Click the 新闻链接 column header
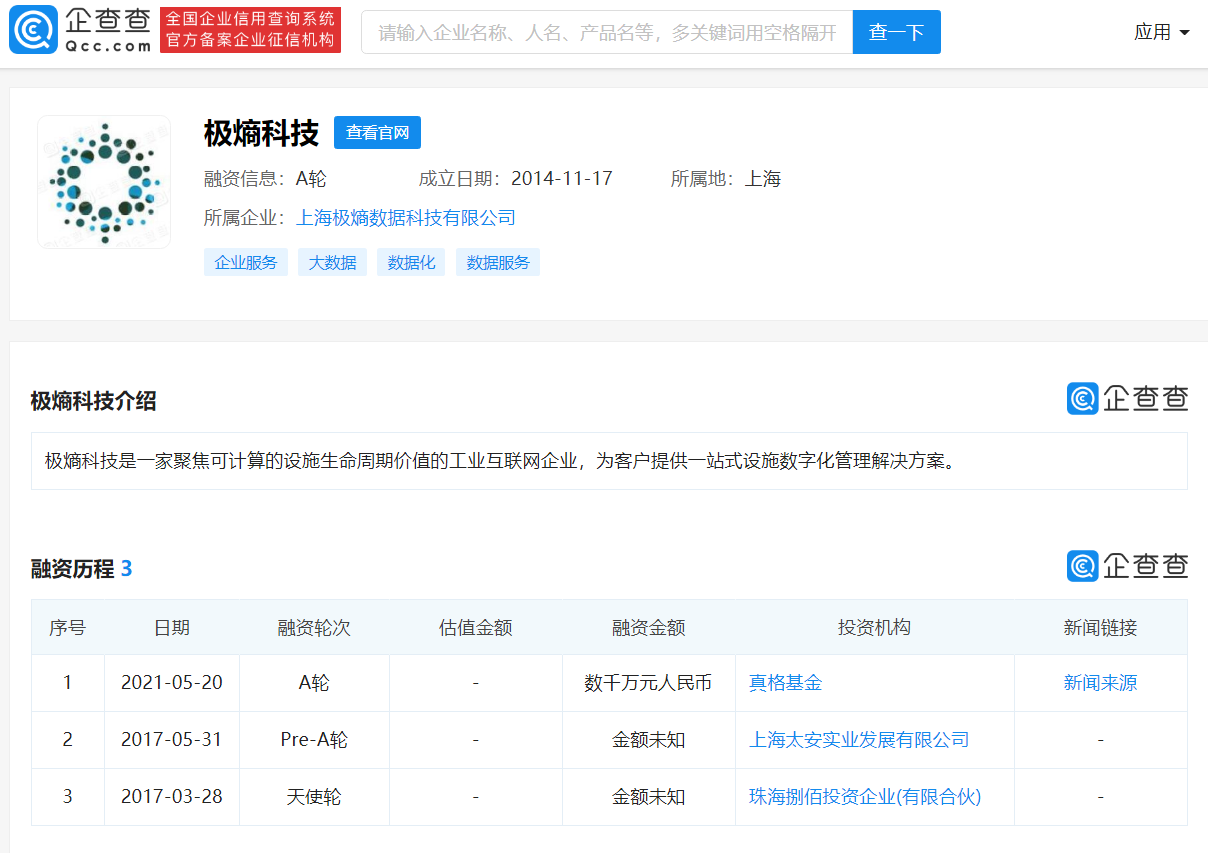This screenshot has width=1208, height=853. (1101, 628)
